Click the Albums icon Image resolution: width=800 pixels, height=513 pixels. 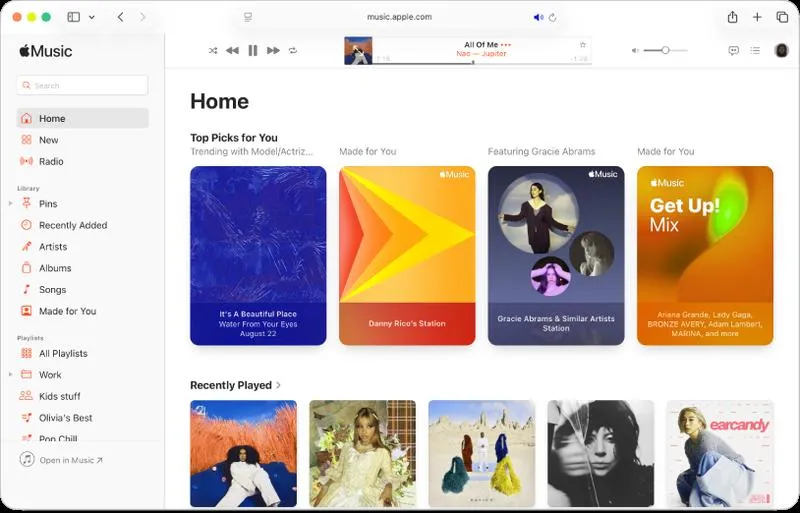[27, 268]
